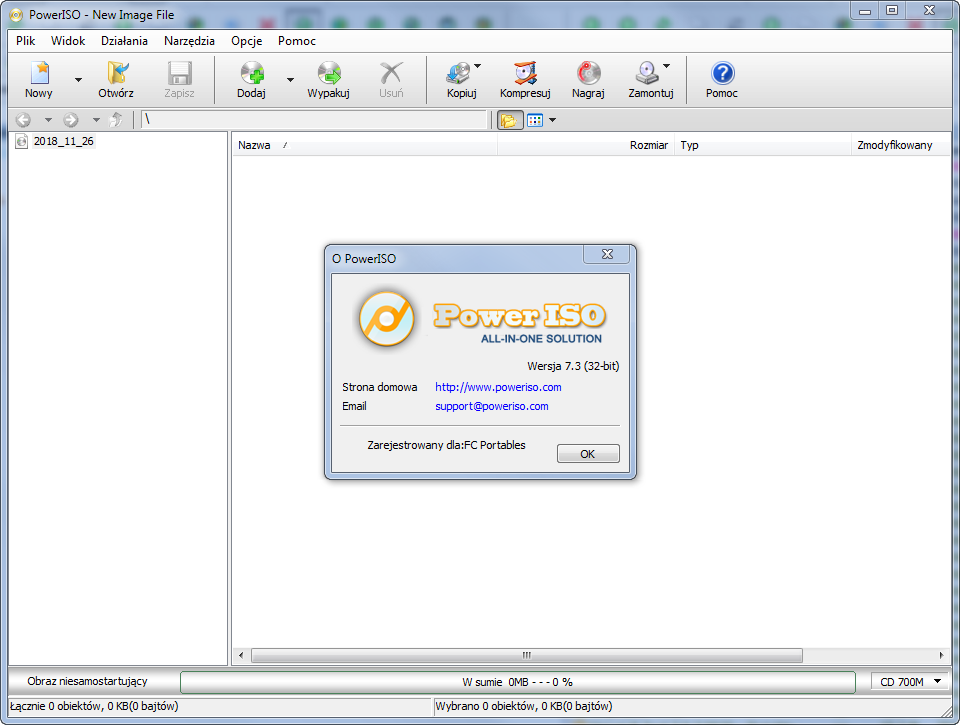Click the Wybrano 0 obiektów status text
Image resolution: width=960 pixels, height=725 pixels.
tap(523, 706)
